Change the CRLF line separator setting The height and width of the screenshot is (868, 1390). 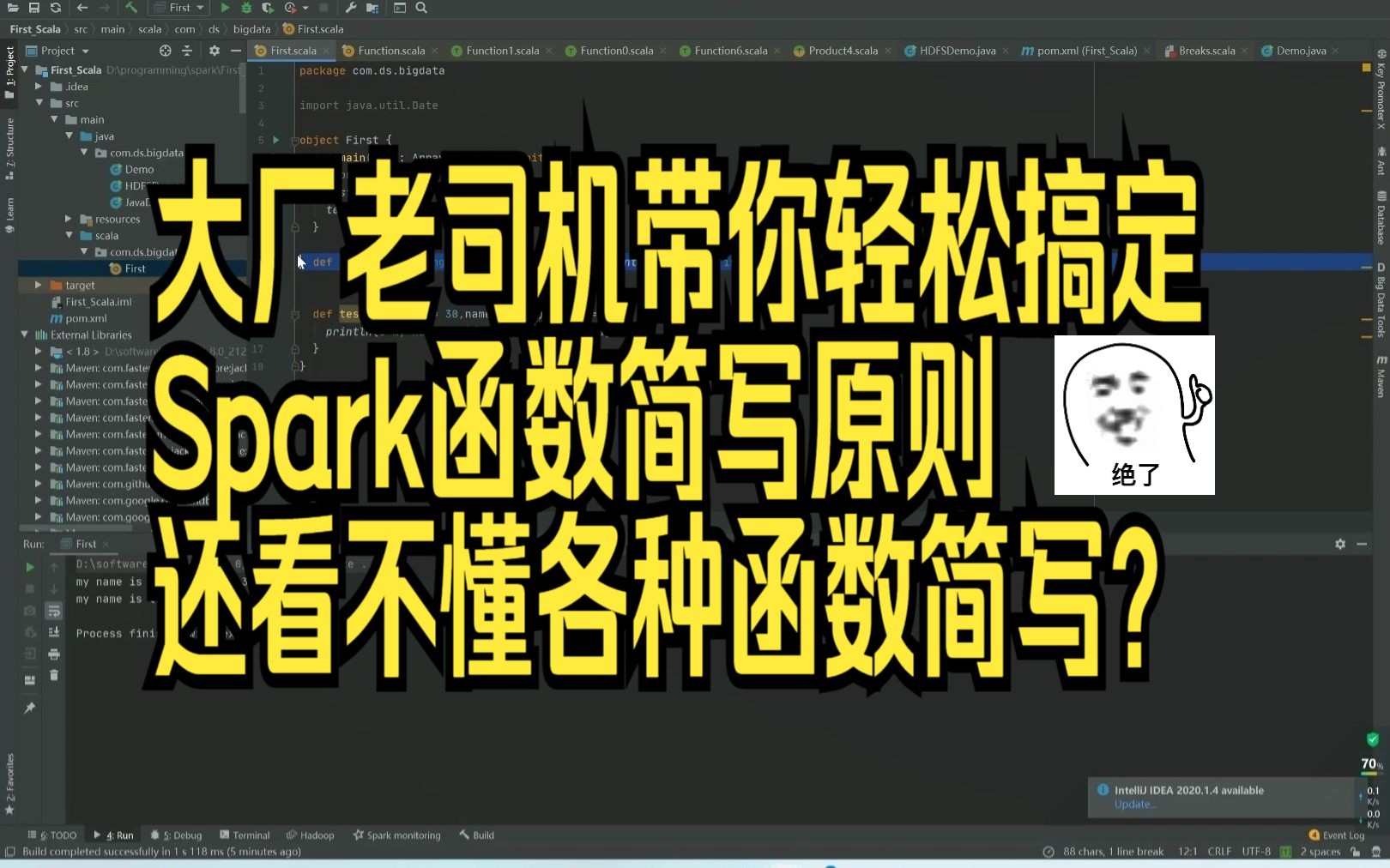coord(1219,852)
